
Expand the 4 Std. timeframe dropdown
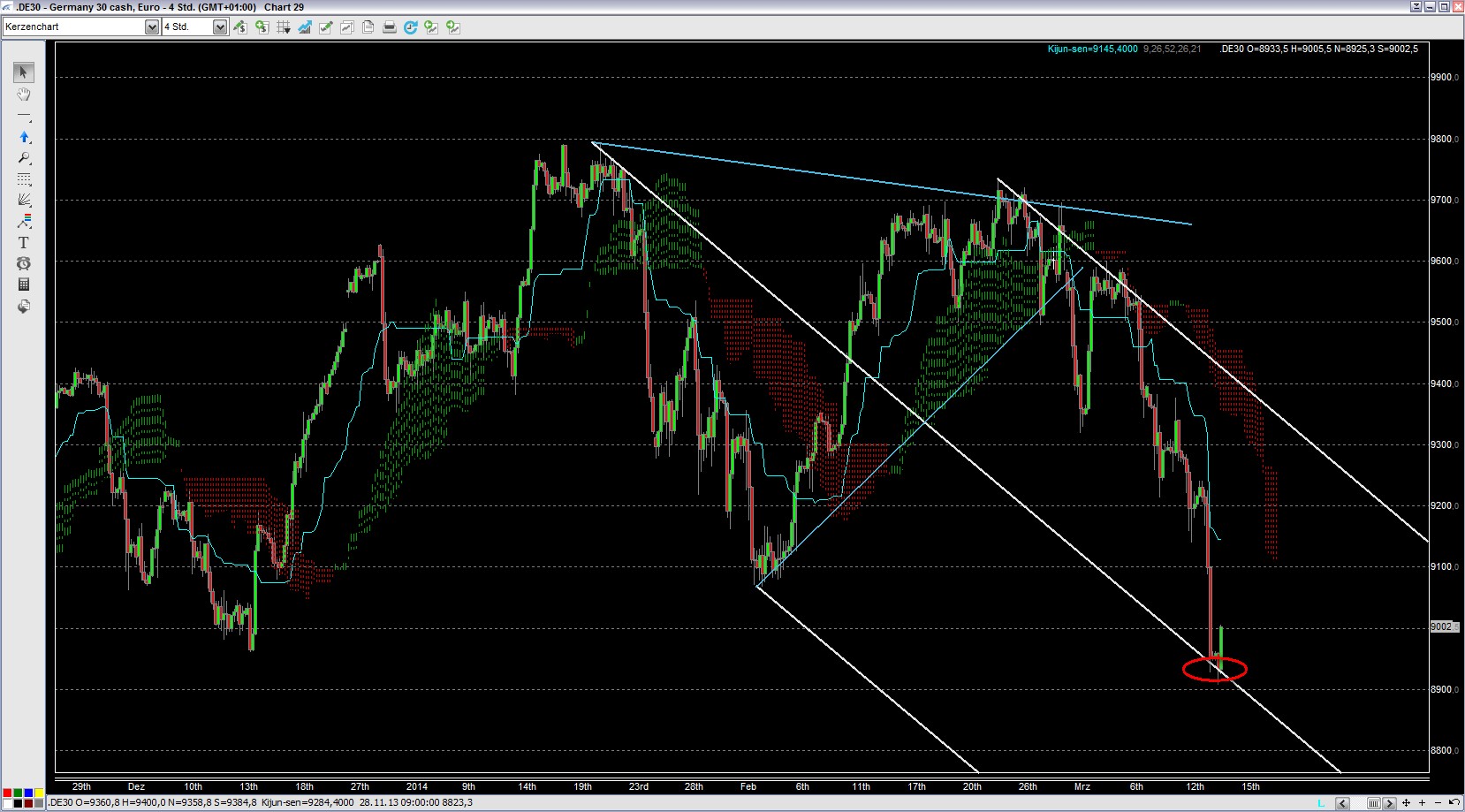click(x=219, y=27)
